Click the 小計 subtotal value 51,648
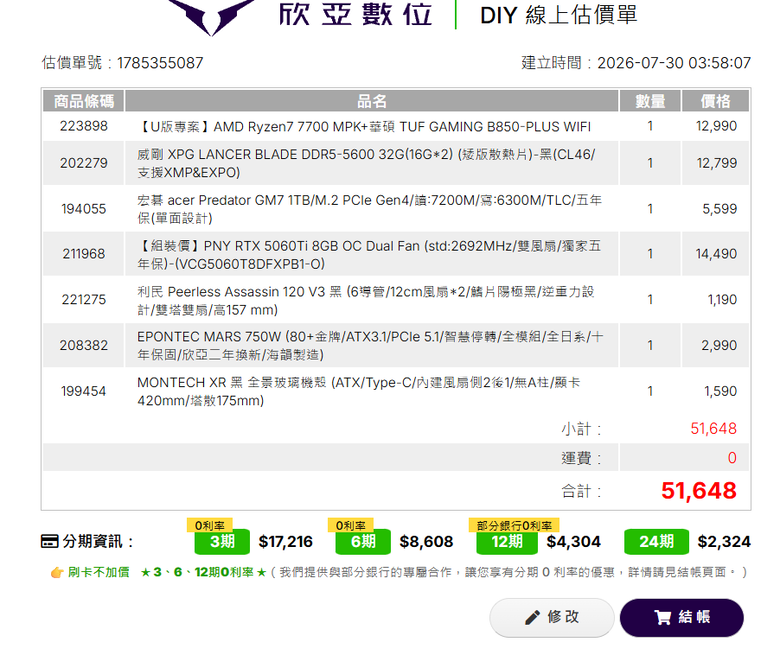This screenshot has height=655, width=780. (x=713, y=429)
